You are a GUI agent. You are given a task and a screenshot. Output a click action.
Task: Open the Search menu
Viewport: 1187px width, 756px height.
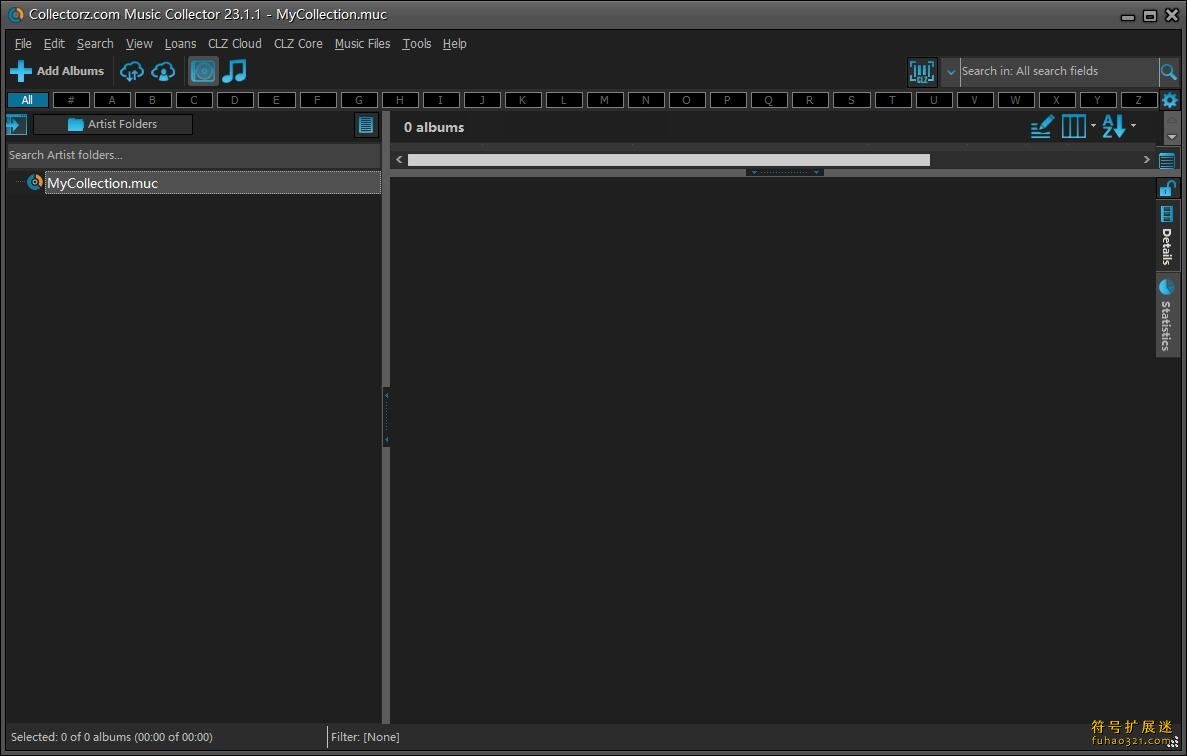(x=95, y=44)
